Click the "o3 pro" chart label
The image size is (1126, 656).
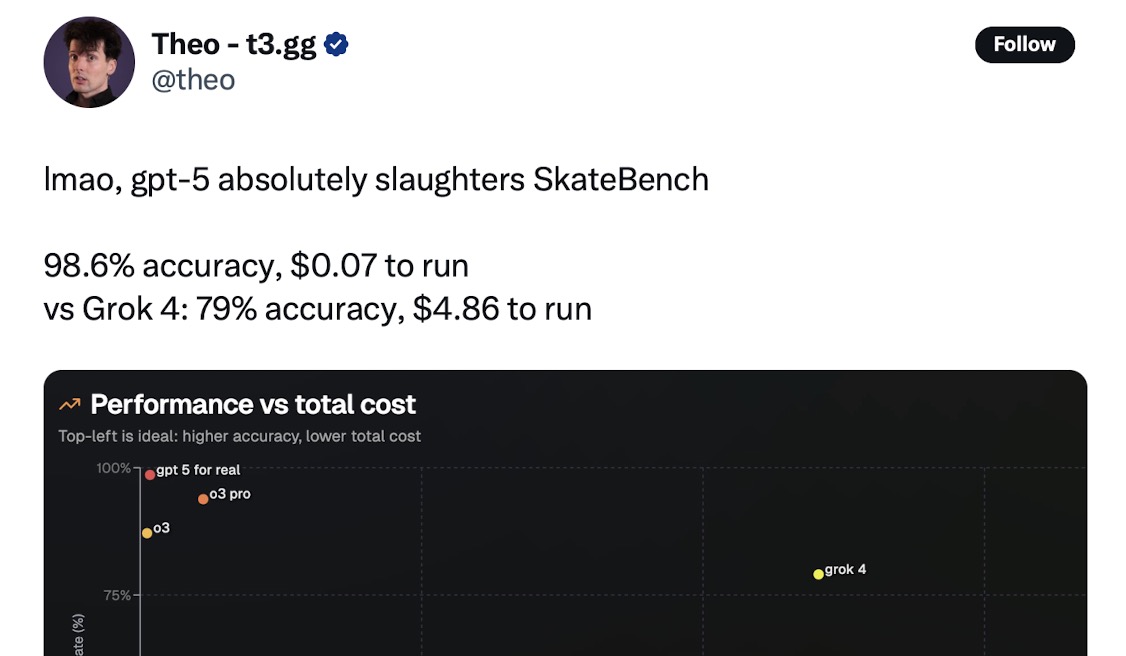[230, 494]
